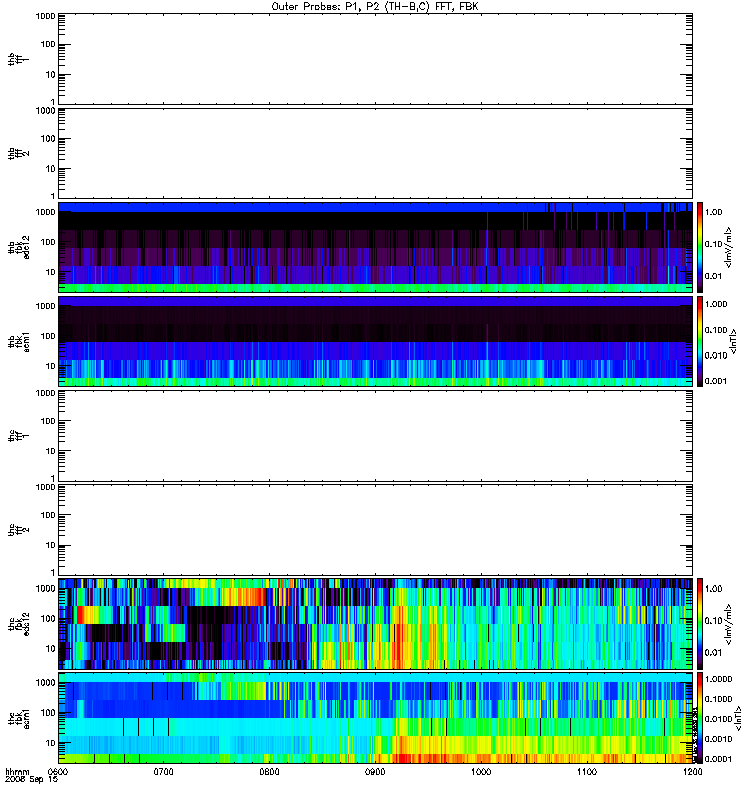Click the "thb fff 2" panel label

pos(18,154)
